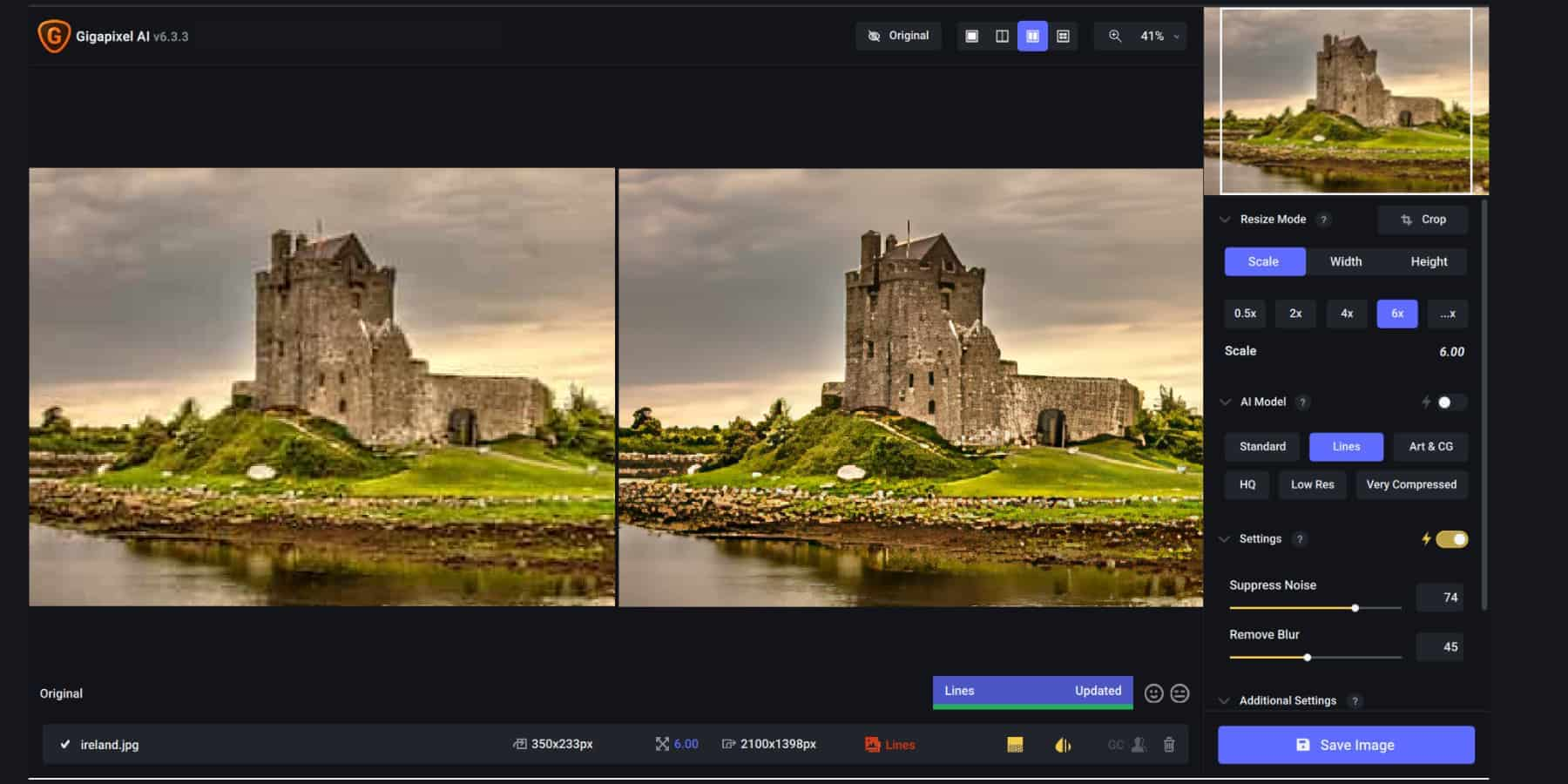Click the zoom magnifier icon
The width and height of the screenshot is (1568, 784).
pos(1115,36)
